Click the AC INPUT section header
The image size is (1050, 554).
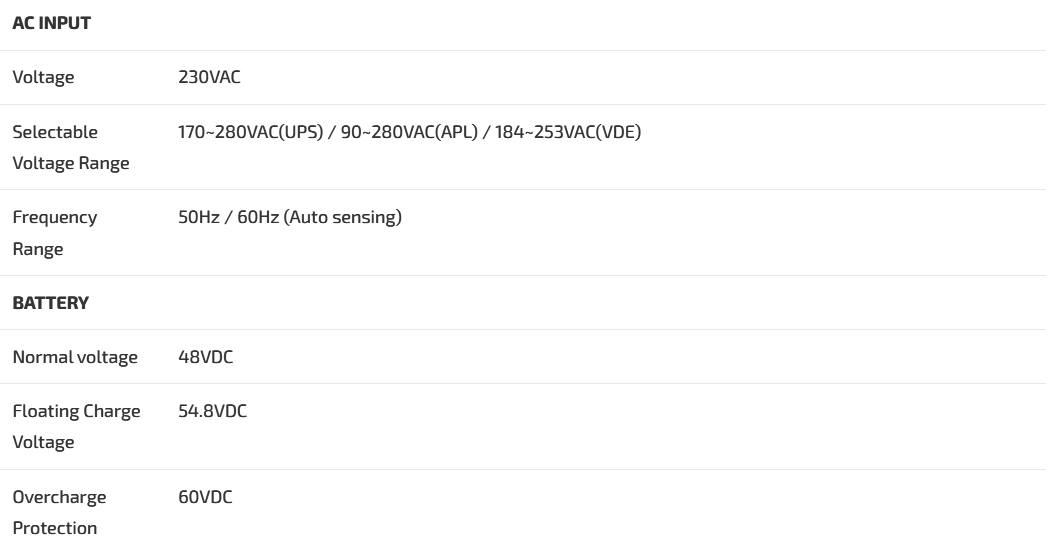coord(51,23)
